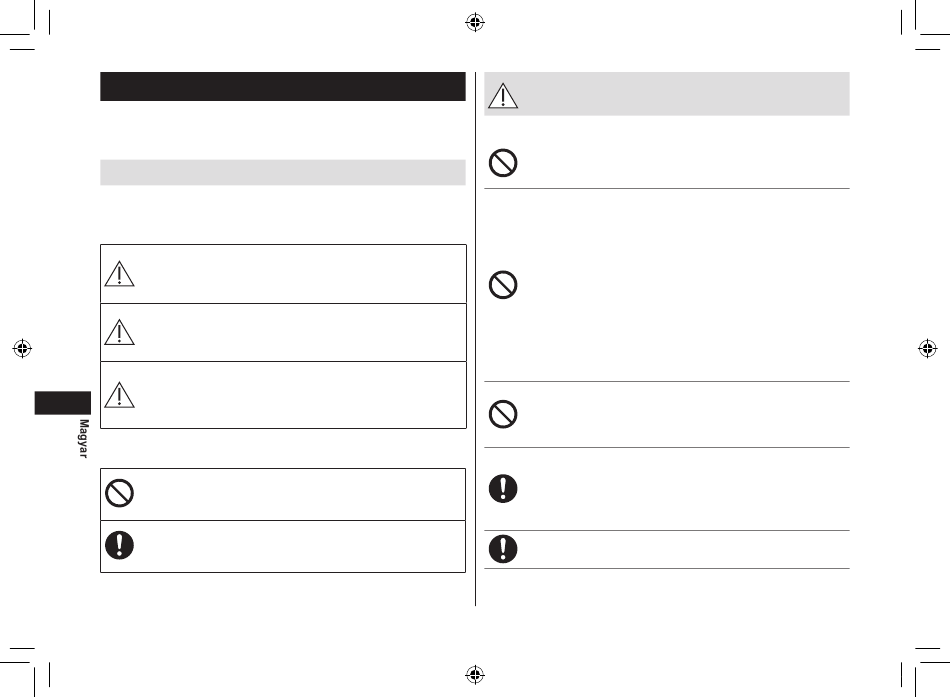The height and width of the screenshot is (697, 950).
Task: Select the last mandatory exclamation symbol in the right column
Action: [503, 549]
